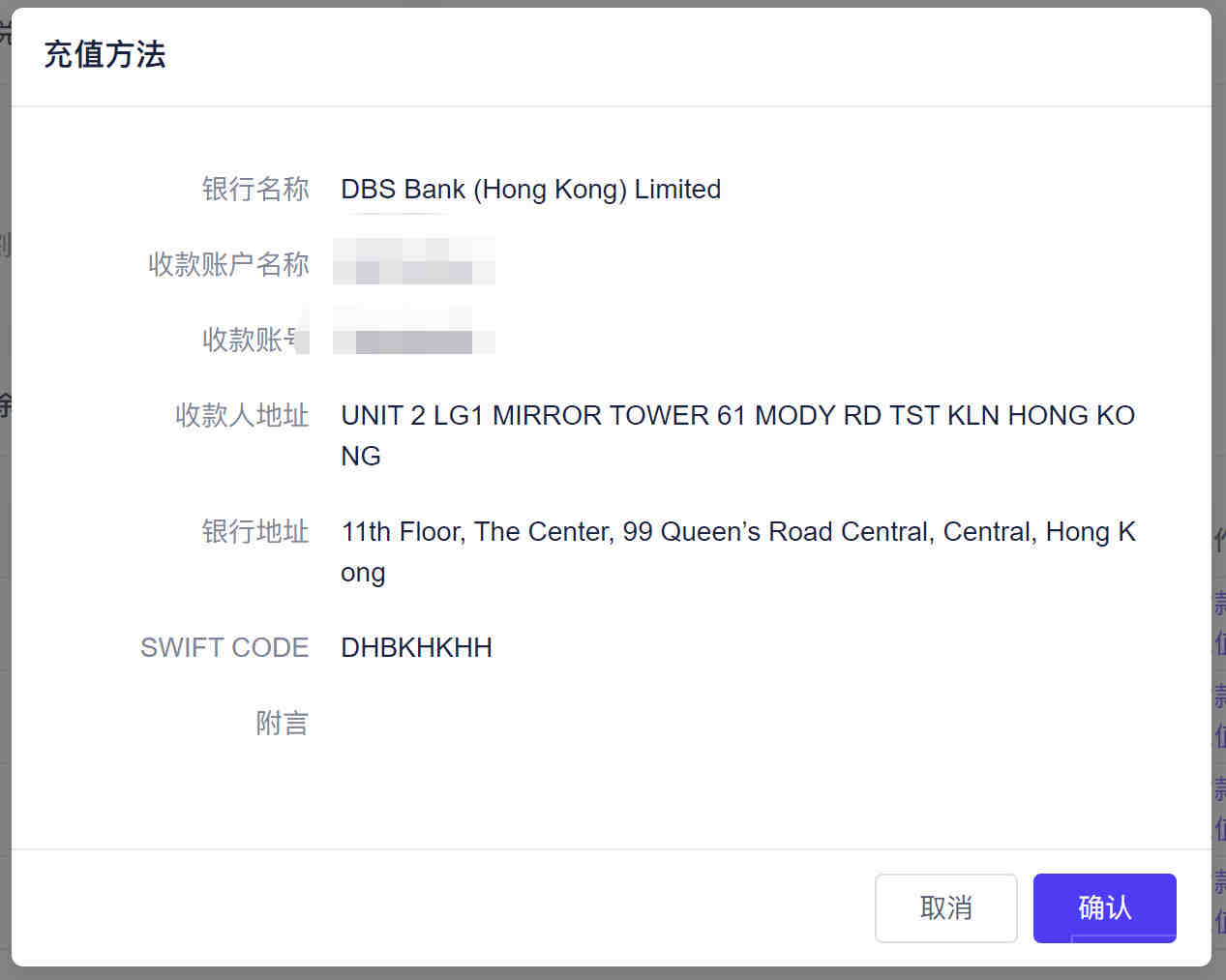Click the blurred account name value

(x=414, y=261)
